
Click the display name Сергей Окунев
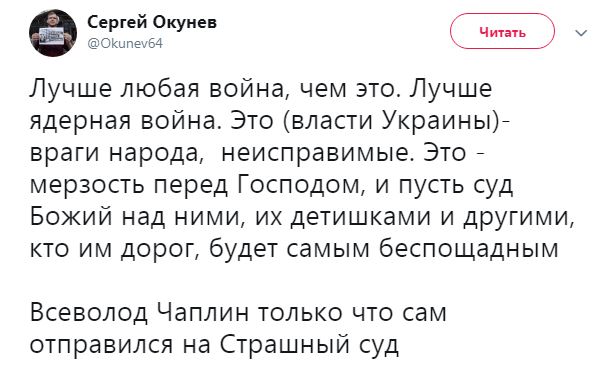[x=152, y=22]
